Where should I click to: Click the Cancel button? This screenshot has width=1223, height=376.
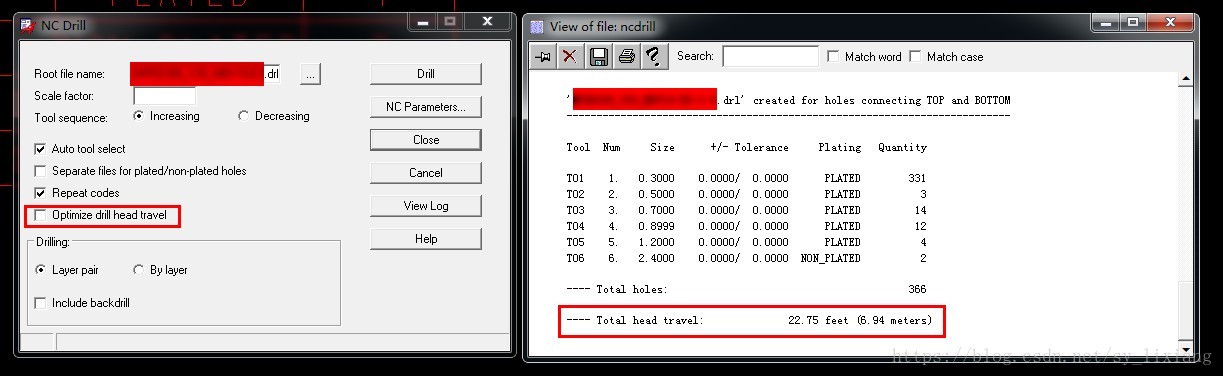pyautogui.click(x=426, y=173)
